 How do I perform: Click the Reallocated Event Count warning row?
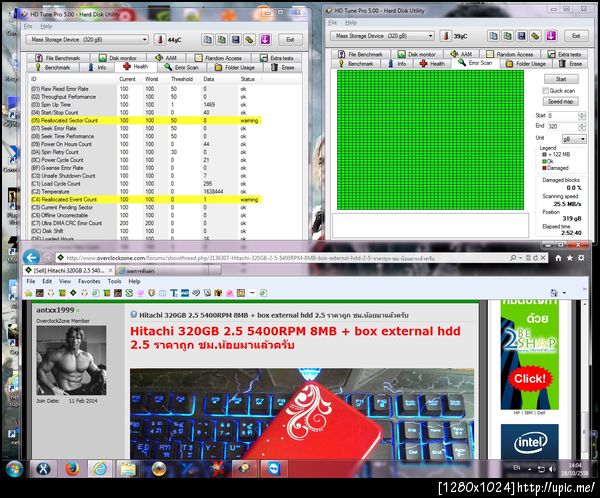click(x=146, y=199)
